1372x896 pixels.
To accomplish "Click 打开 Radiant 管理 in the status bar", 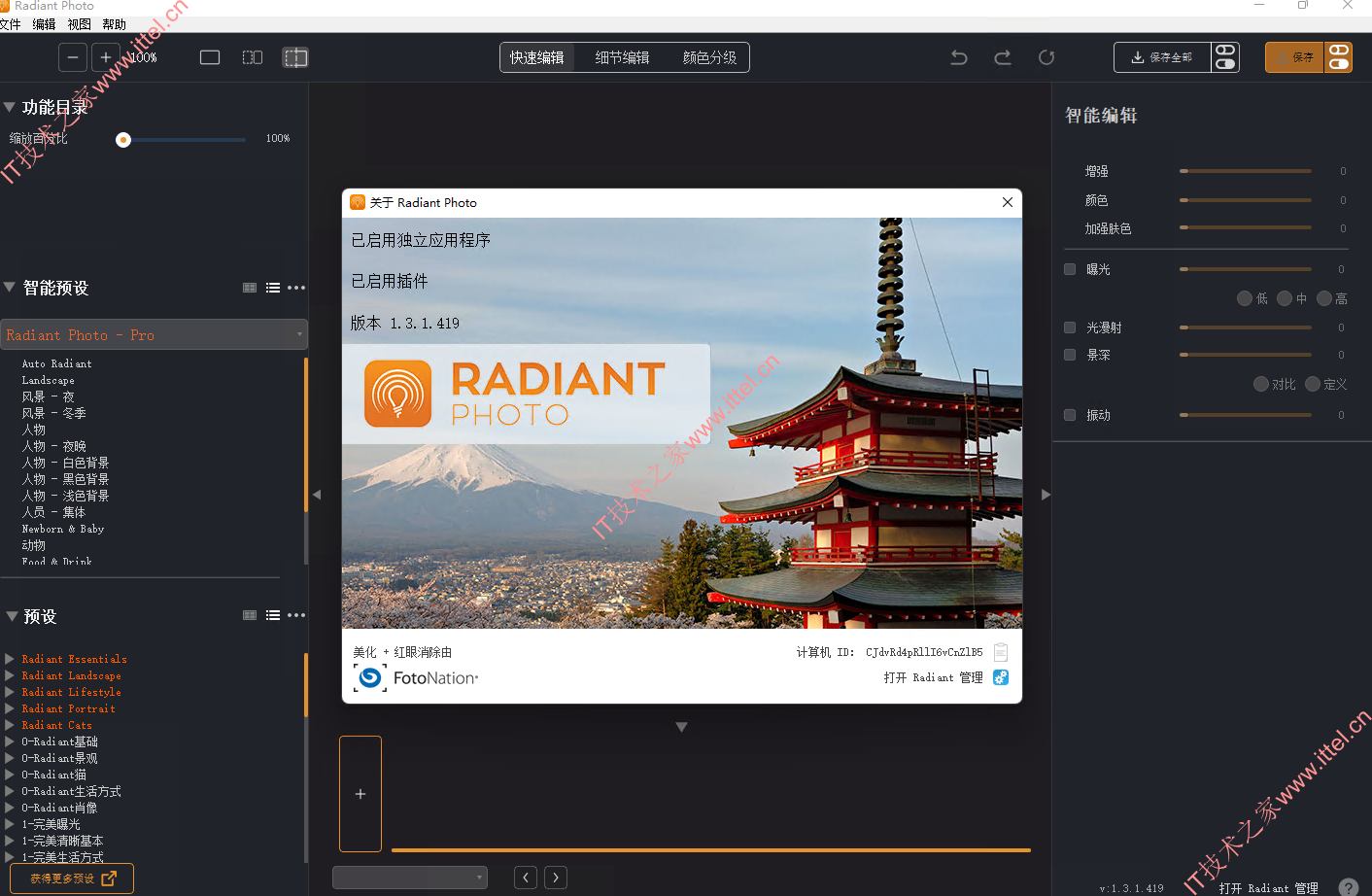I will [x=1268, y=888].
